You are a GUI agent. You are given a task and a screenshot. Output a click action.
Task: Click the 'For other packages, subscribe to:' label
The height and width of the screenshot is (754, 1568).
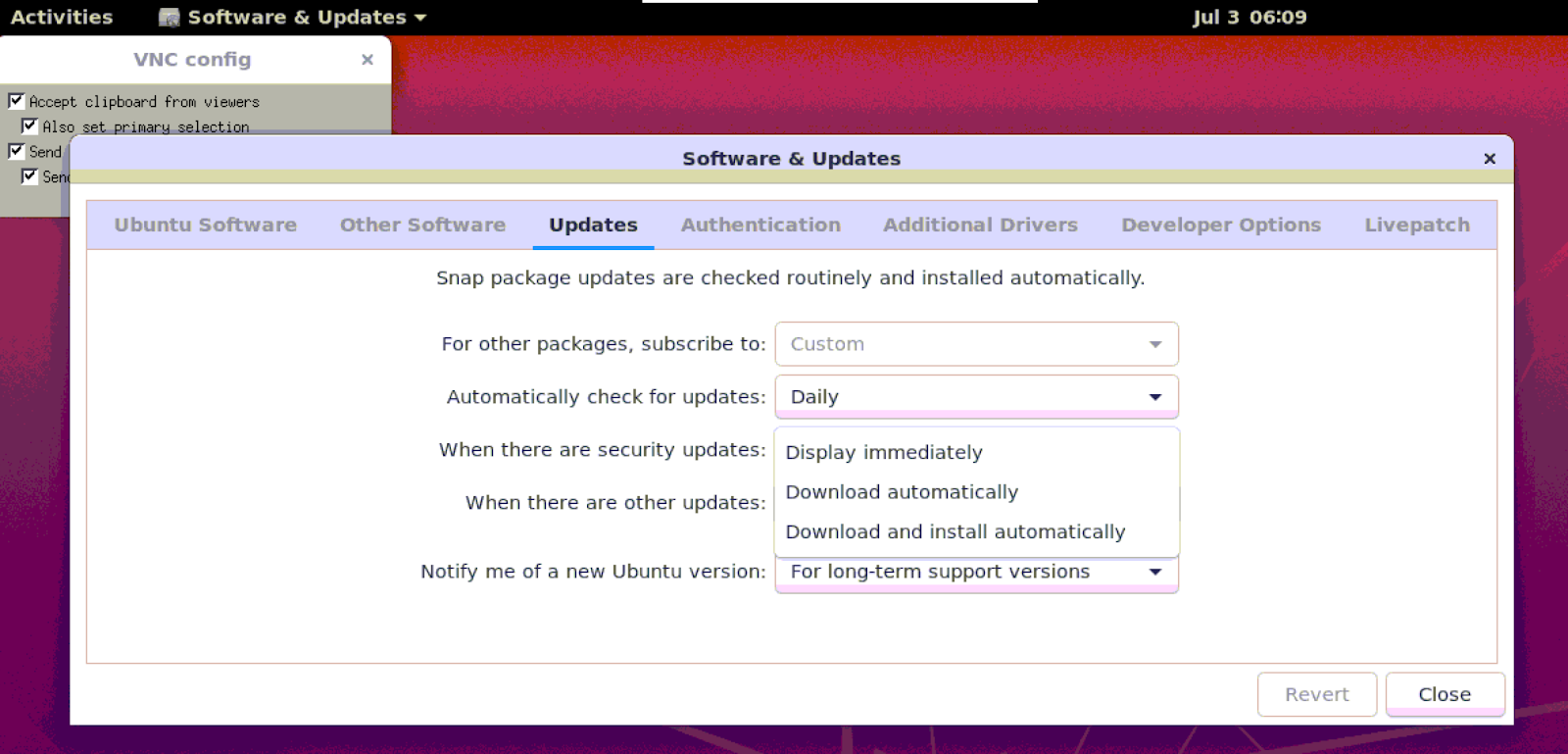coord(604,344)
